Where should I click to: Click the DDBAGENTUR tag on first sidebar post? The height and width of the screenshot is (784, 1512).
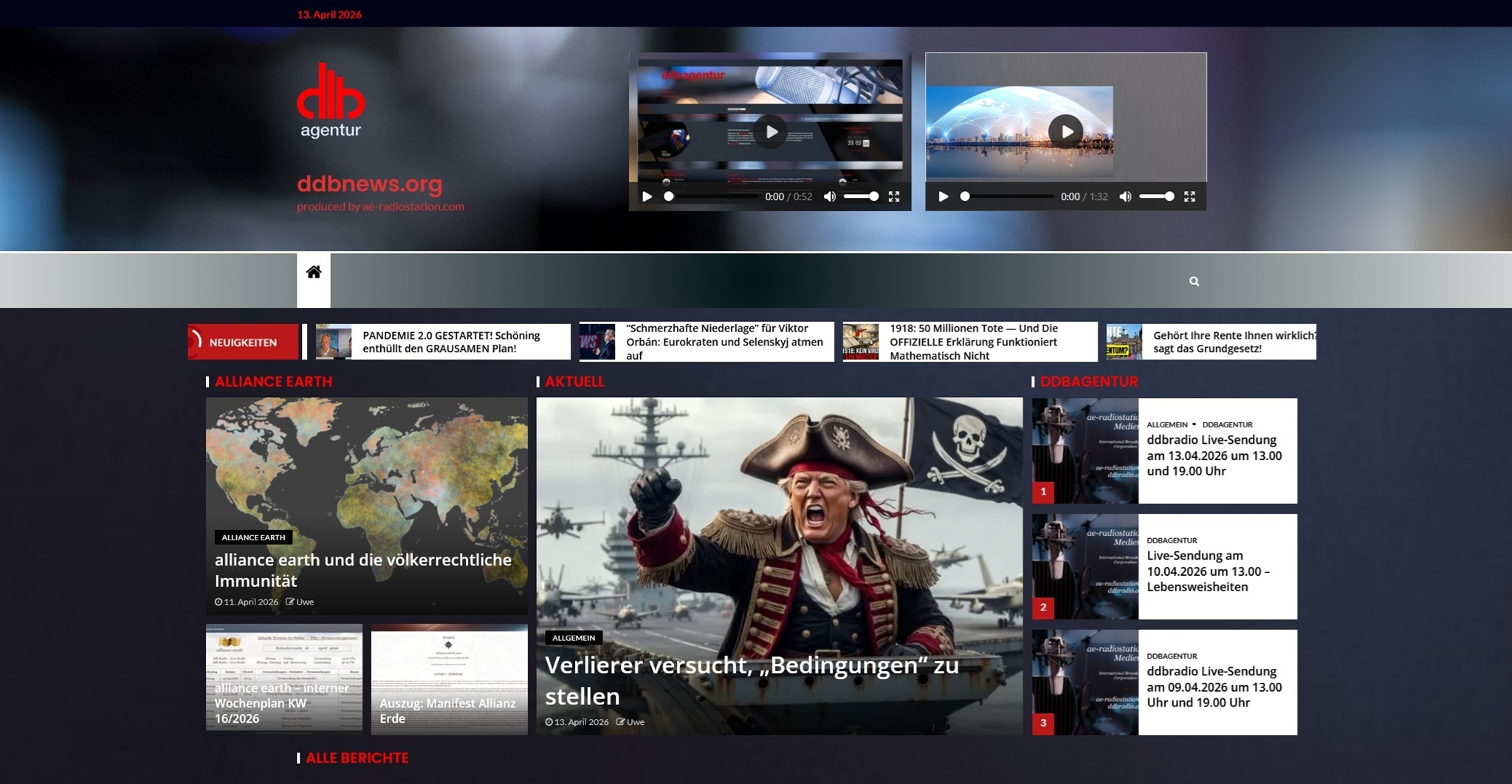tap(1227, 424)
